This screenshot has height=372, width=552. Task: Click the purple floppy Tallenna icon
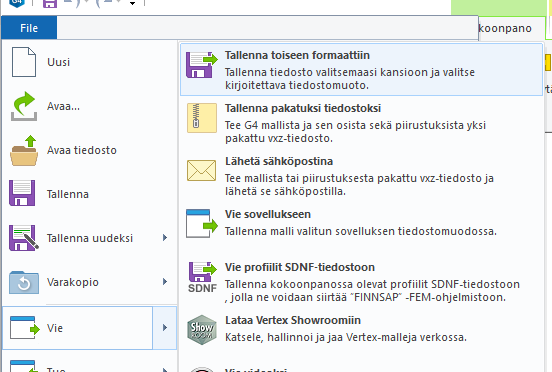click(x=22, y=193)
